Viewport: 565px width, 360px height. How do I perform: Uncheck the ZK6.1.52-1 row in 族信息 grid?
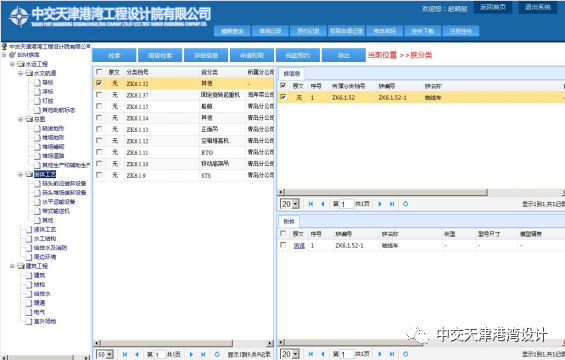(283, 97)
